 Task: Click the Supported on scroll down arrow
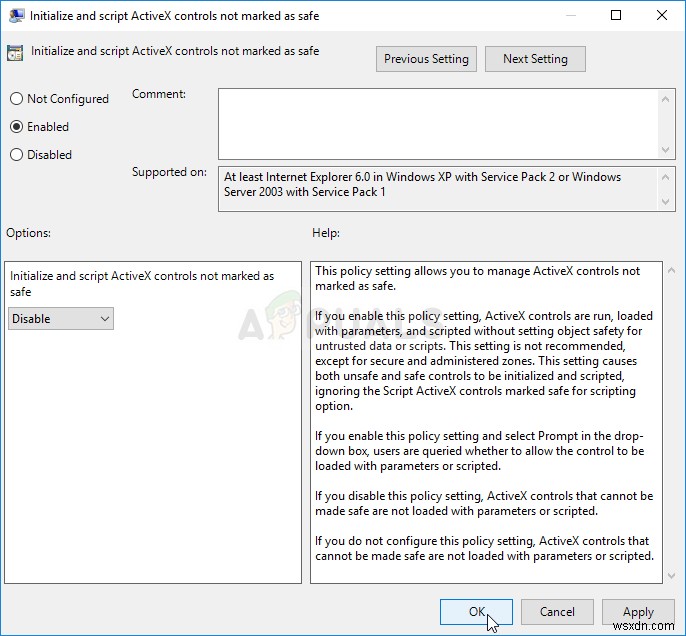665,202
